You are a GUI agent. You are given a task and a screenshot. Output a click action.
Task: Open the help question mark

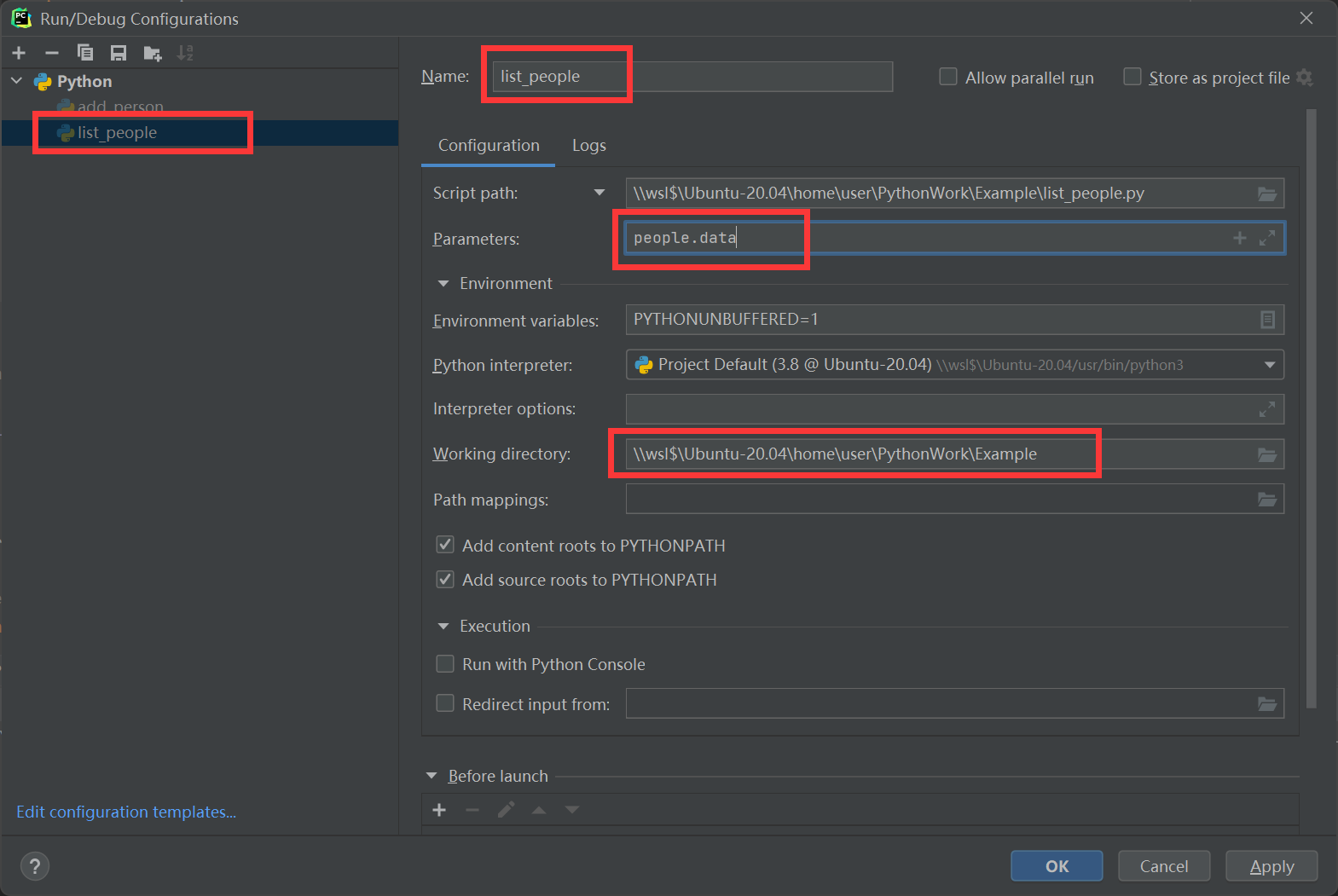[34, 867]
